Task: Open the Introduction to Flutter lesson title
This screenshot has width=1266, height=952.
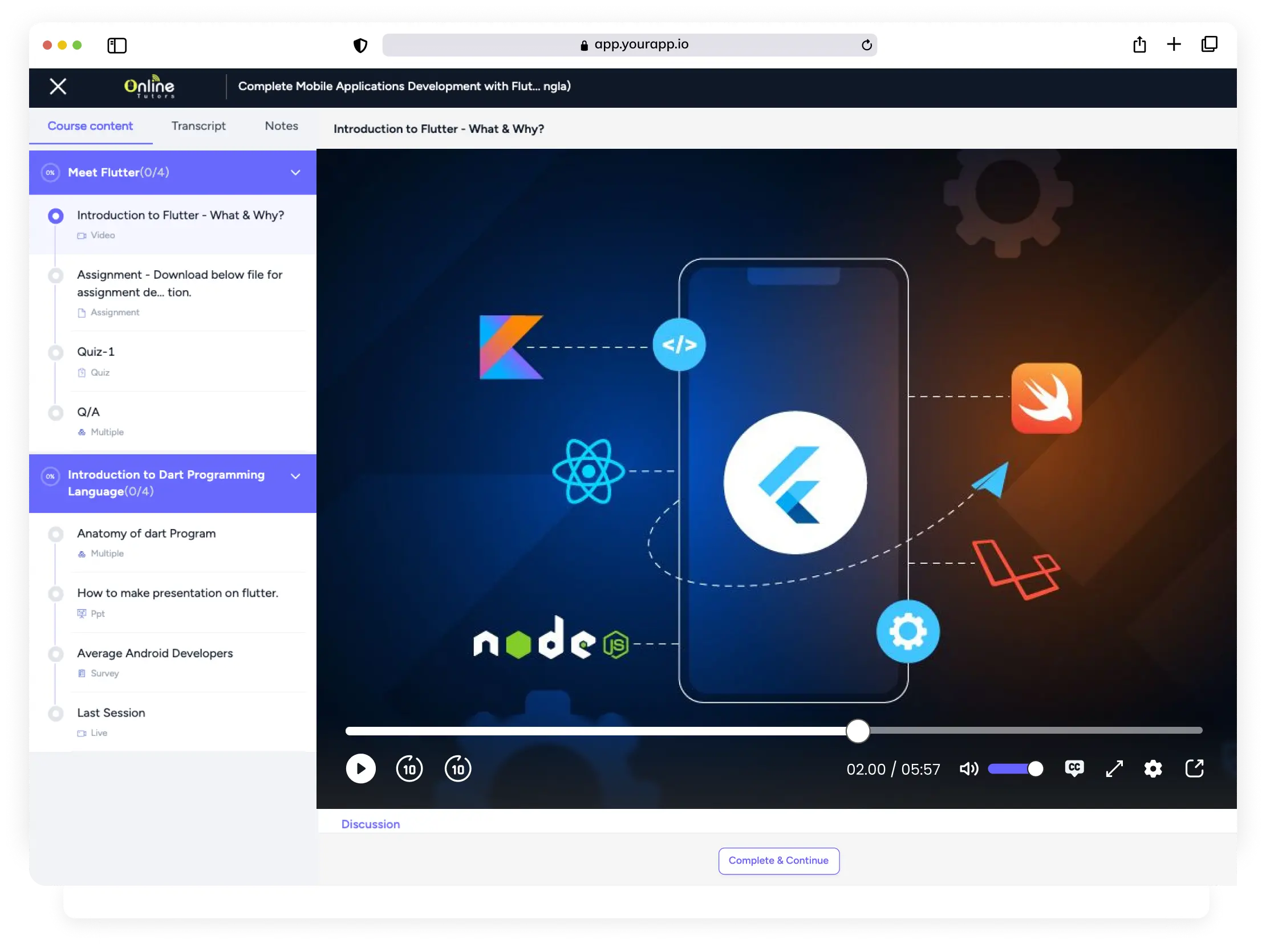Action: tap(180, 215)
